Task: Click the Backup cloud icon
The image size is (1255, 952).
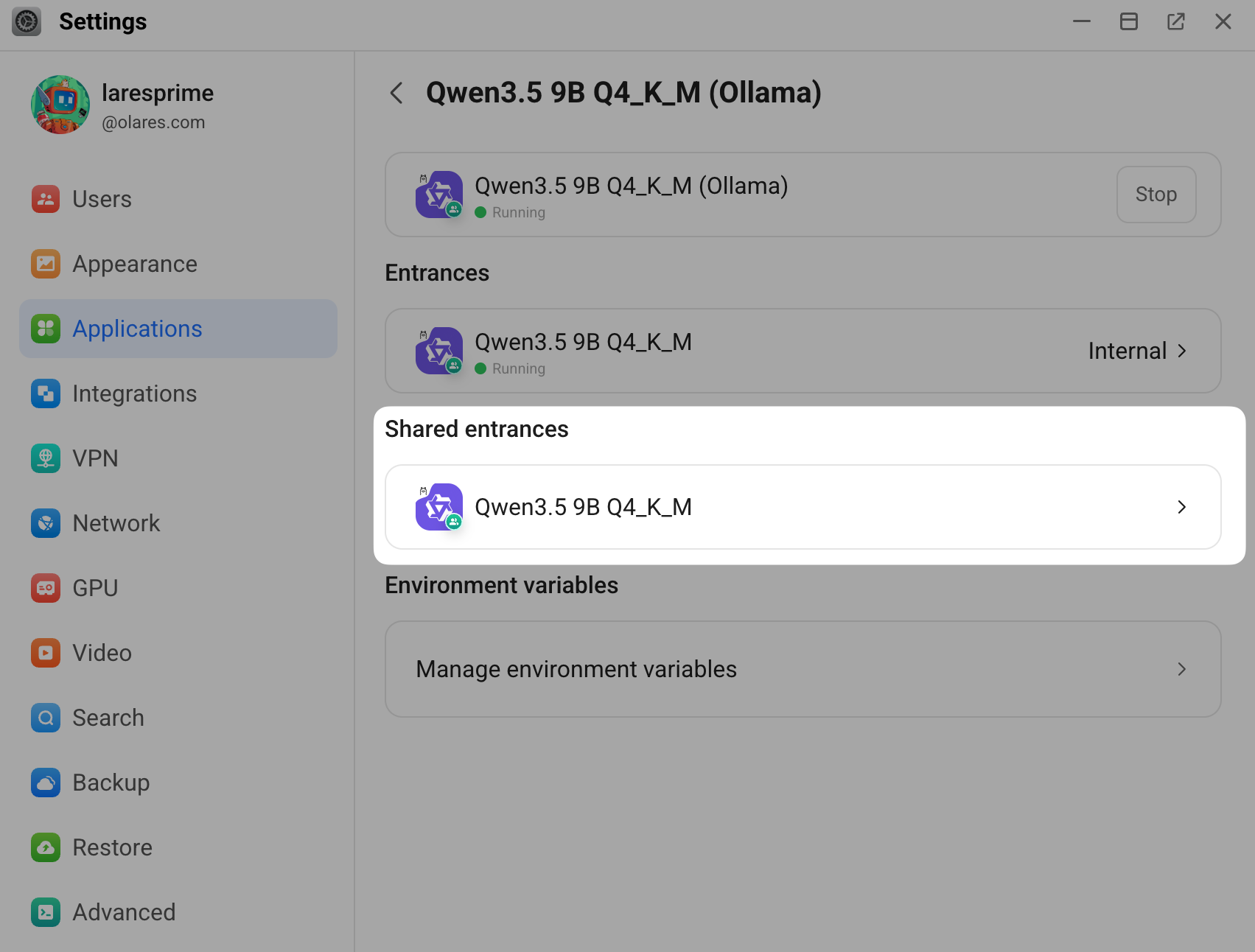Action: click(x=46, y=783)
